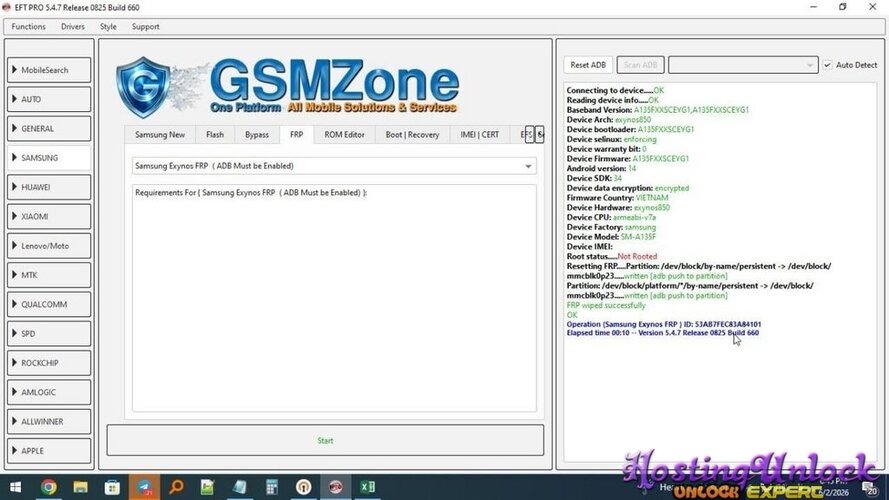
Task: Expand the XIAOMI section
Action: coord(49,217)
